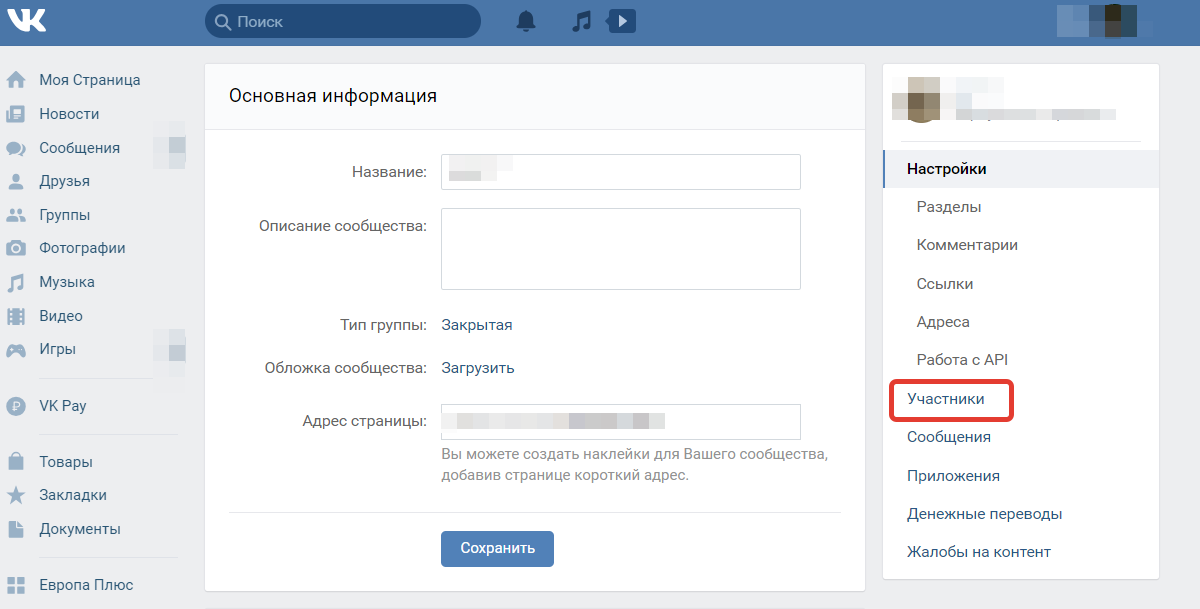Select Комментарии in settings menu

pos(967,245)
